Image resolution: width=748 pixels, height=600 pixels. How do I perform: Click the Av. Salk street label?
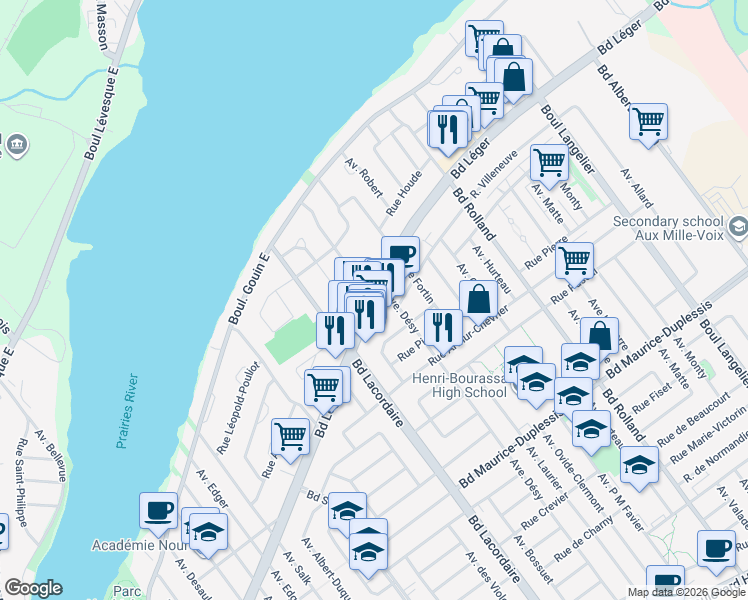pyautogui.click(x=297, y=569)
